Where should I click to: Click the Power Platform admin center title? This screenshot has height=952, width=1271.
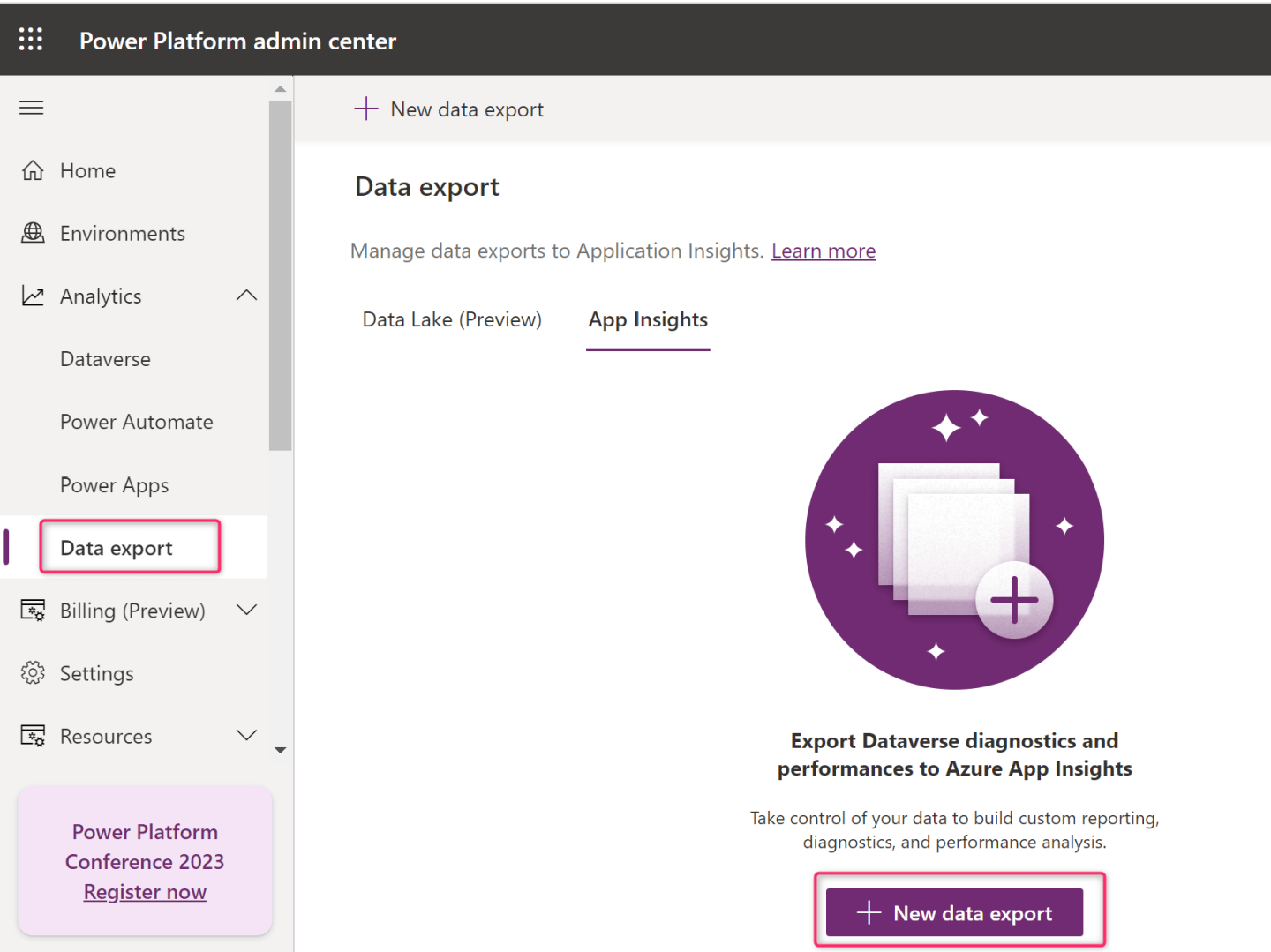(238, 41)
